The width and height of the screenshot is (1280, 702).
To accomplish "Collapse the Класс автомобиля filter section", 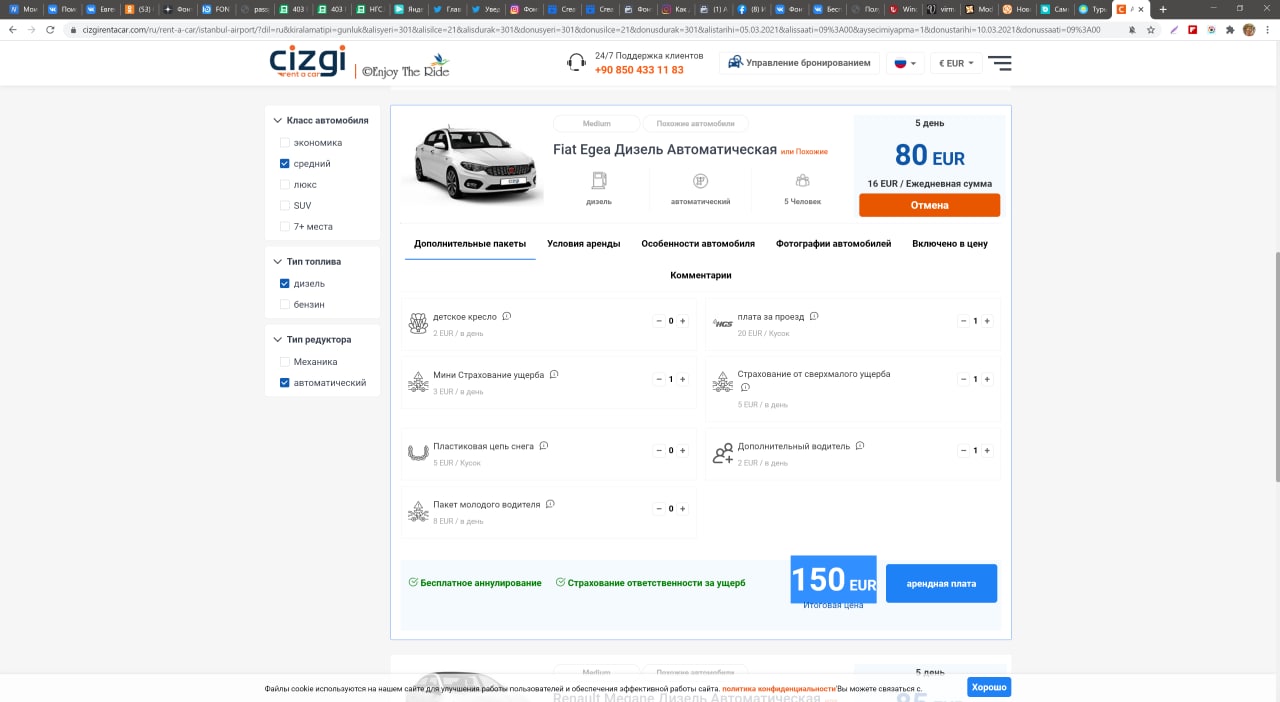I will coord(321,120).
